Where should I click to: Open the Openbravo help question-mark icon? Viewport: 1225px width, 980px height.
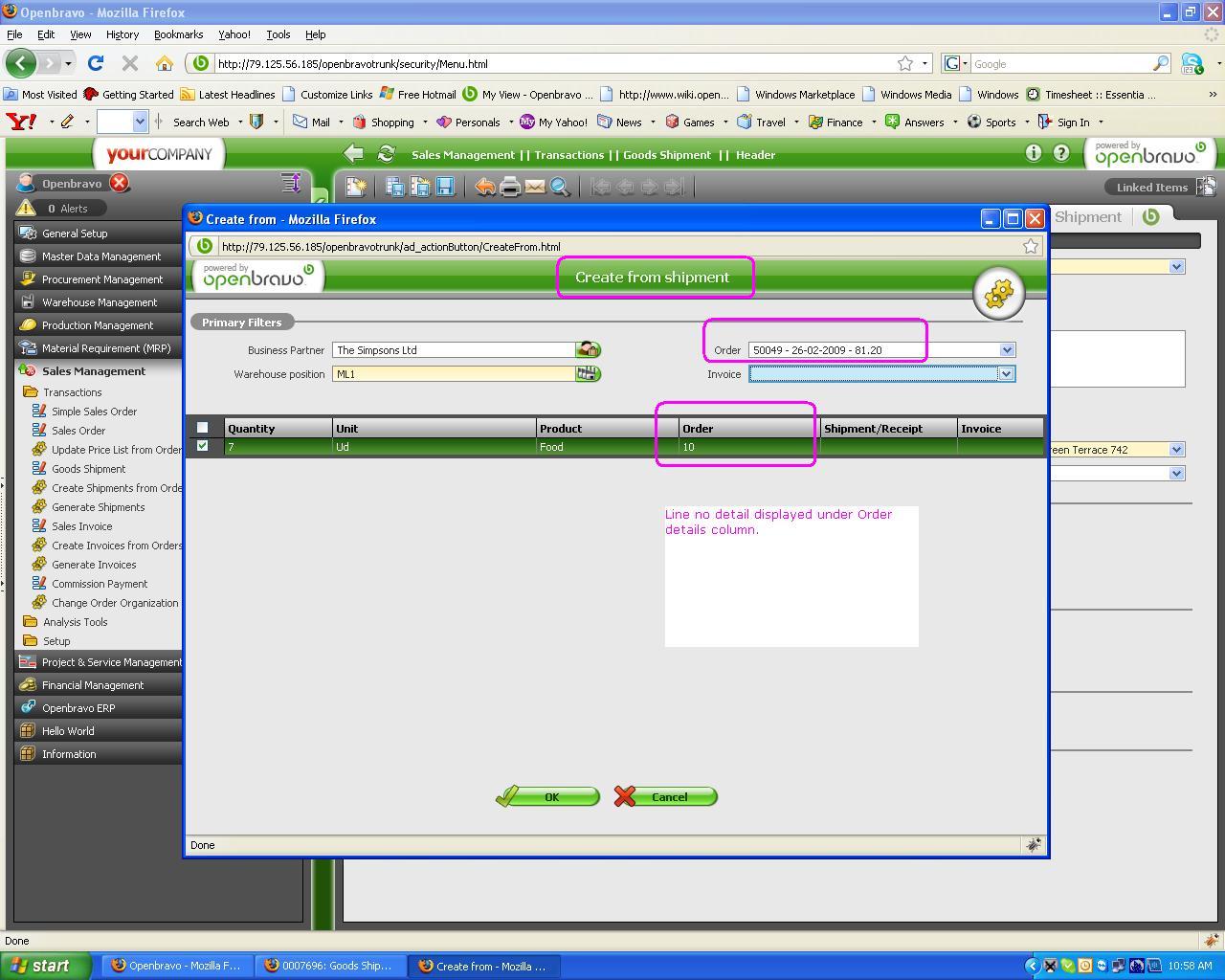point(1061,153)
